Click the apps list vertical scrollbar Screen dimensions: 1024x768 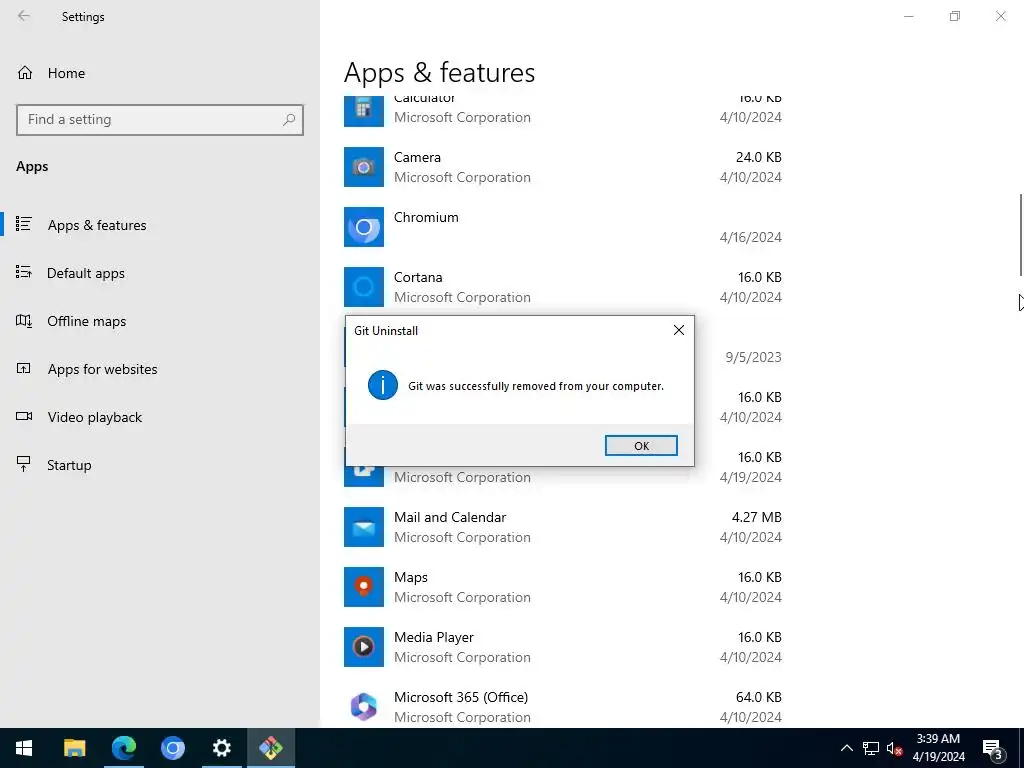[x=1021, y=235]
